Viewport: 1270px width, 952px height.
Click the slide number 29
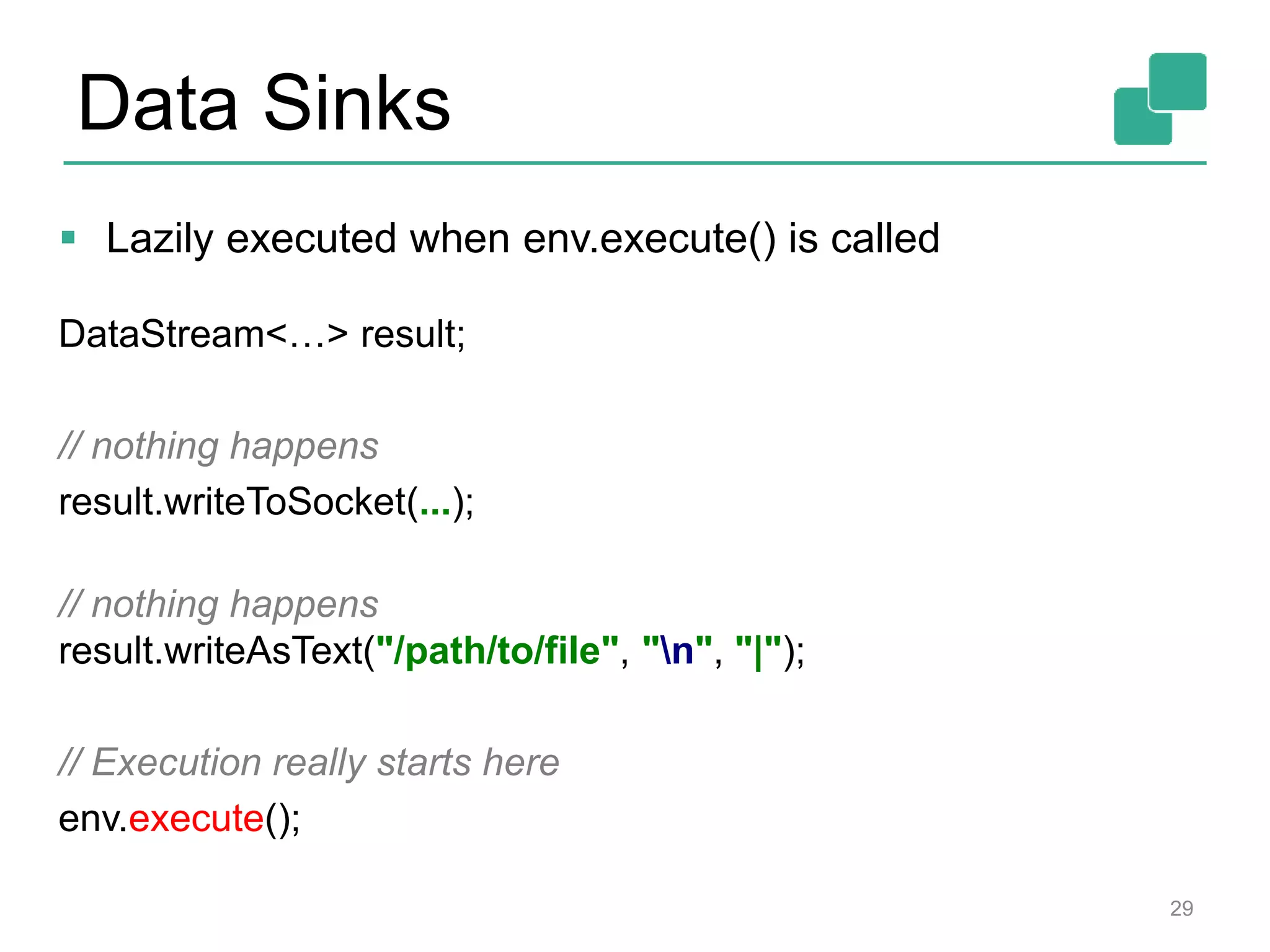1181,909
